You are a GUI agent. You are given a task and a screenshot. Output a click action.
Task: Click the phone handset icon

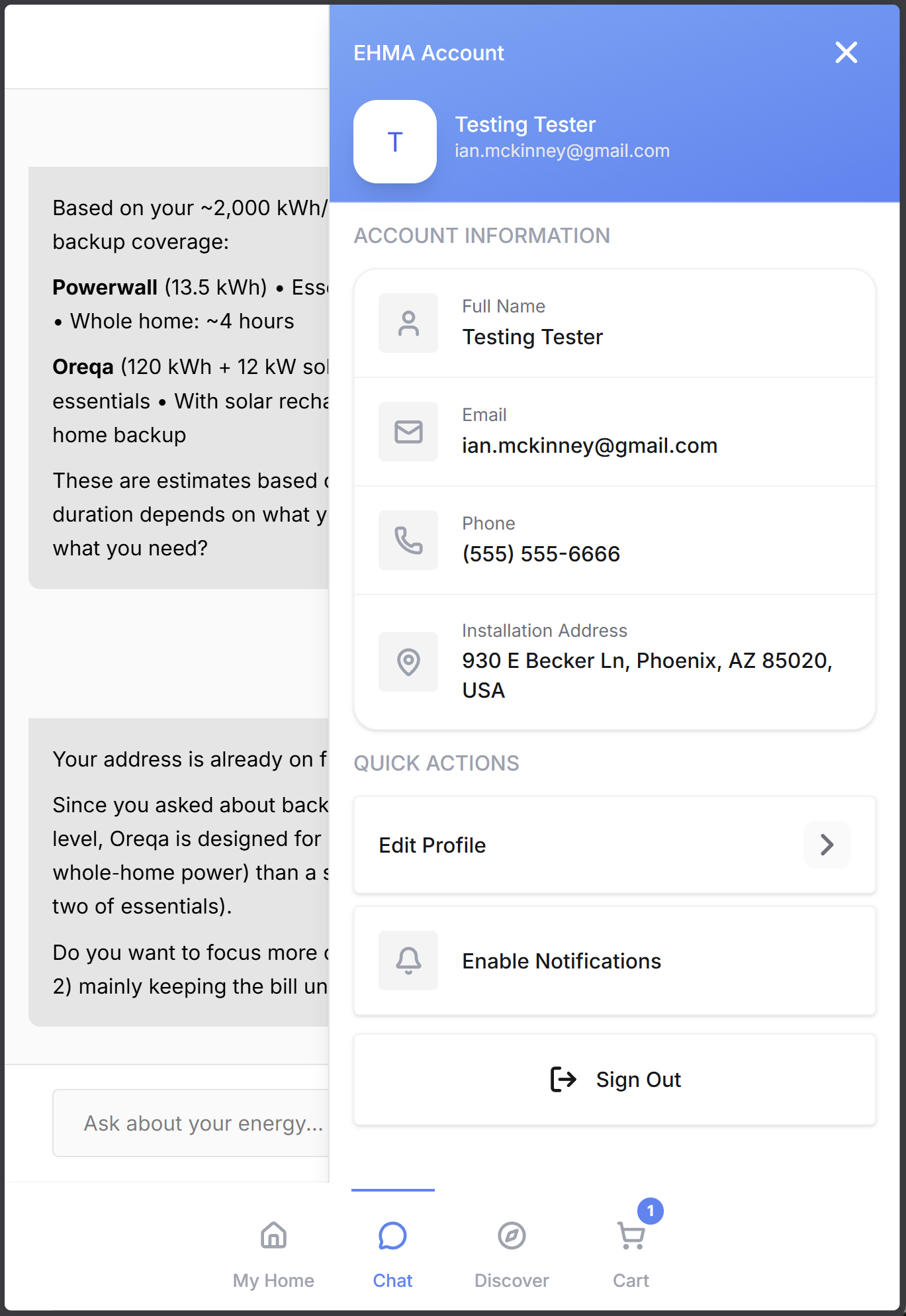tap(408, 540)
